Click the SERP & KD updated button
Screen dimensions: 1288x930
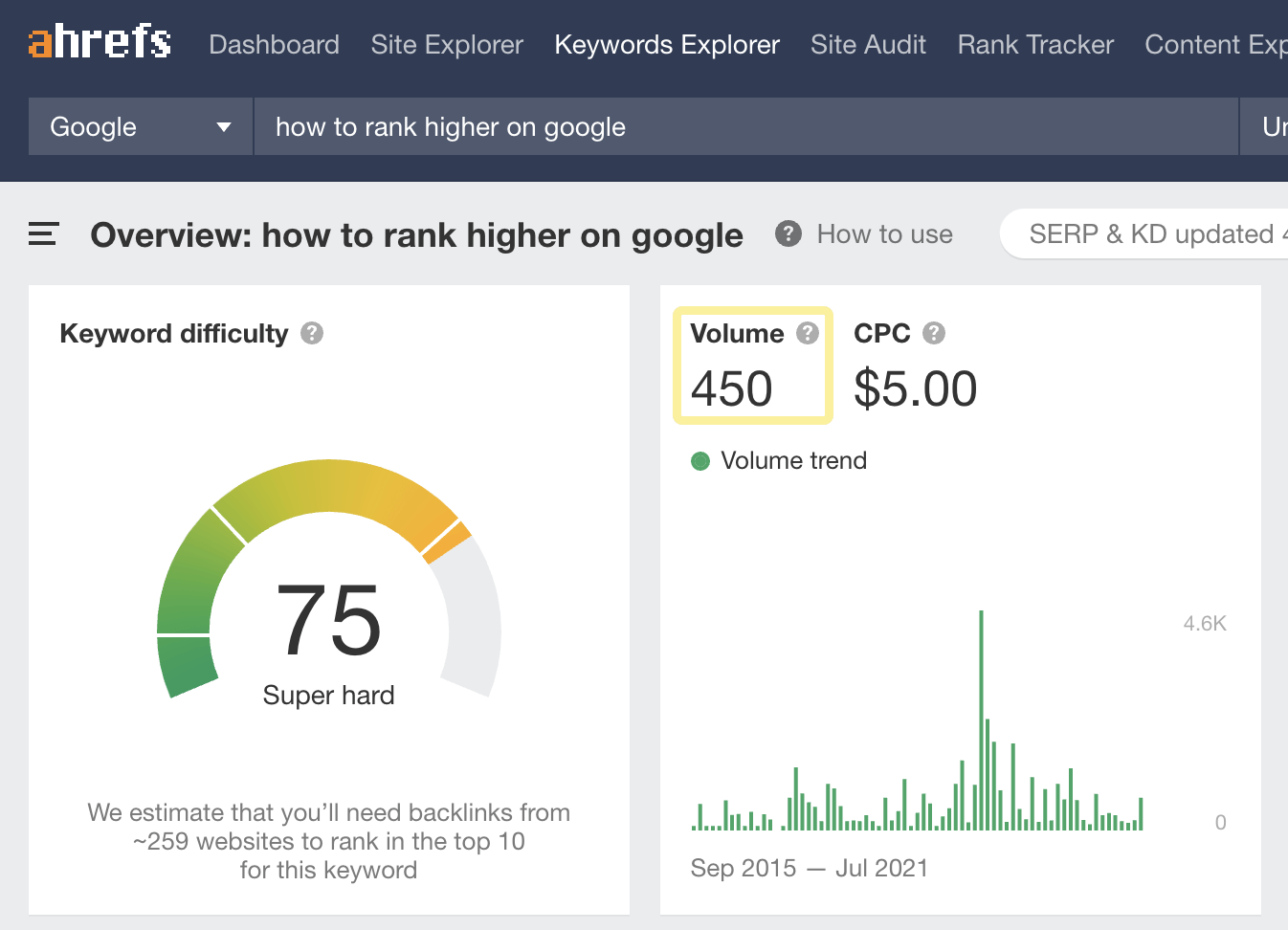point(1148,234)
